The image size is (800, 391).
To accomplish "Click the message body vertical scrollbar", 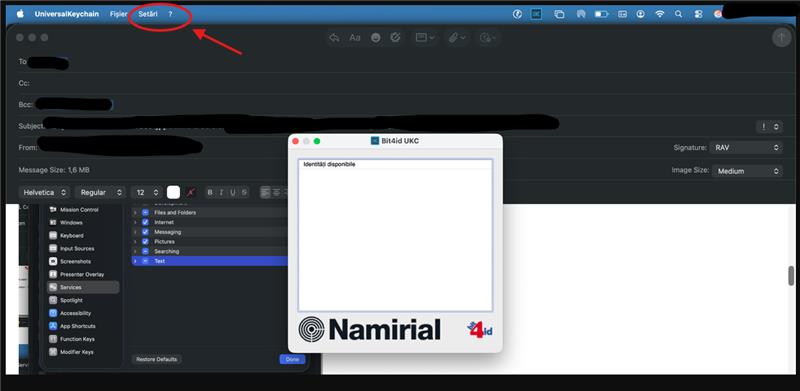I will pos(791,276).
